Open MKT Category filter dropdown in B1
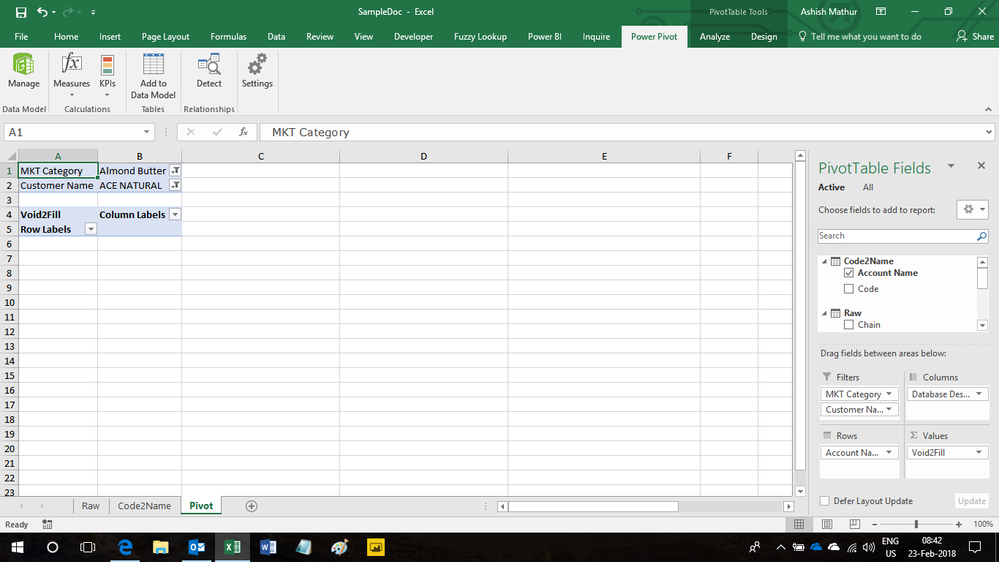Viewport: 999px width, 562px height. pos(175,171)
